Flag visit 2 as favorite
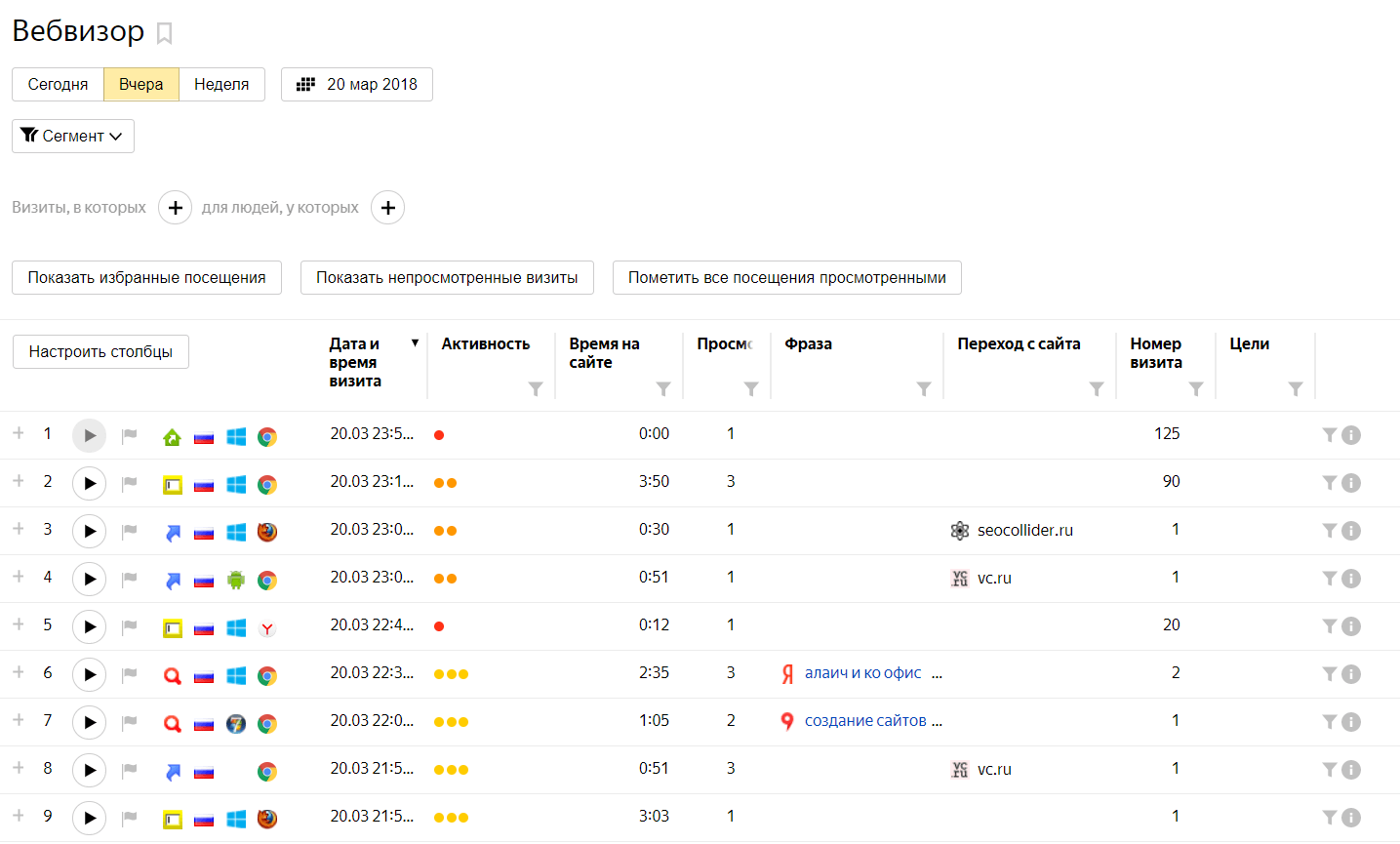This screenshot has width=1400, height=844. [130, 483]
